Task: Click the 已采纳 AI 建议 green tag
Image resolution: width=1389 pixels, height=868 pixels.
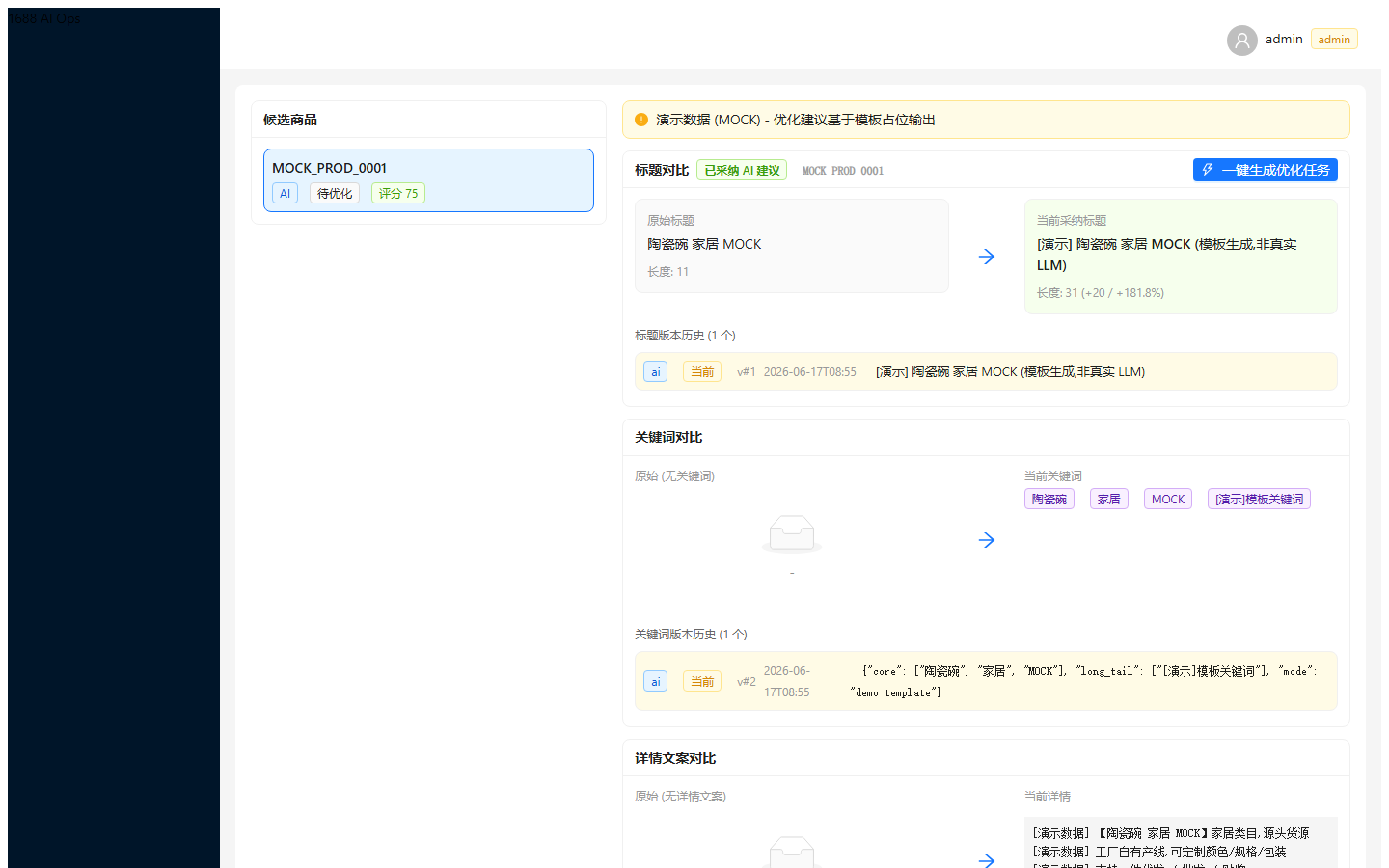Action: coord(741,170)
